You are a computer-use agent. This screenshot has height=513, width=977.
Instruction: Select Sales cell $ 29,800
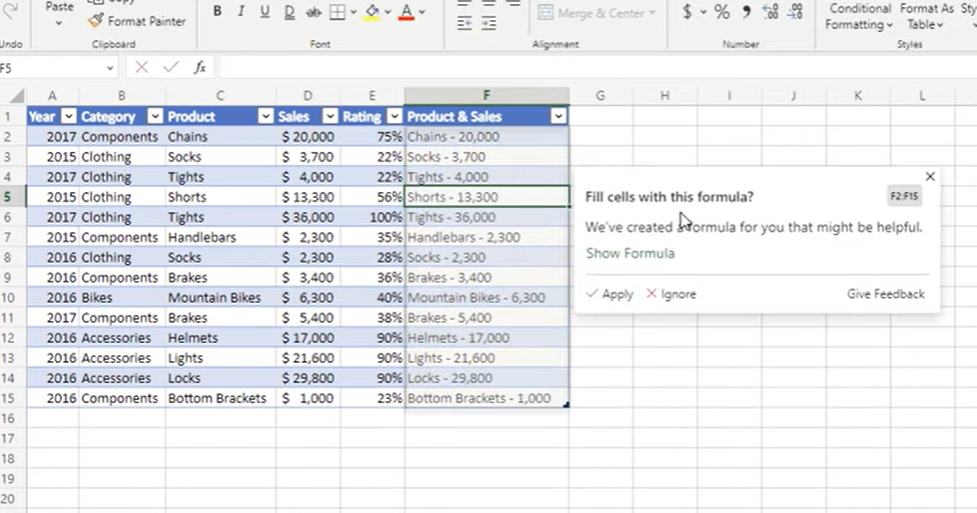(308, 378)
